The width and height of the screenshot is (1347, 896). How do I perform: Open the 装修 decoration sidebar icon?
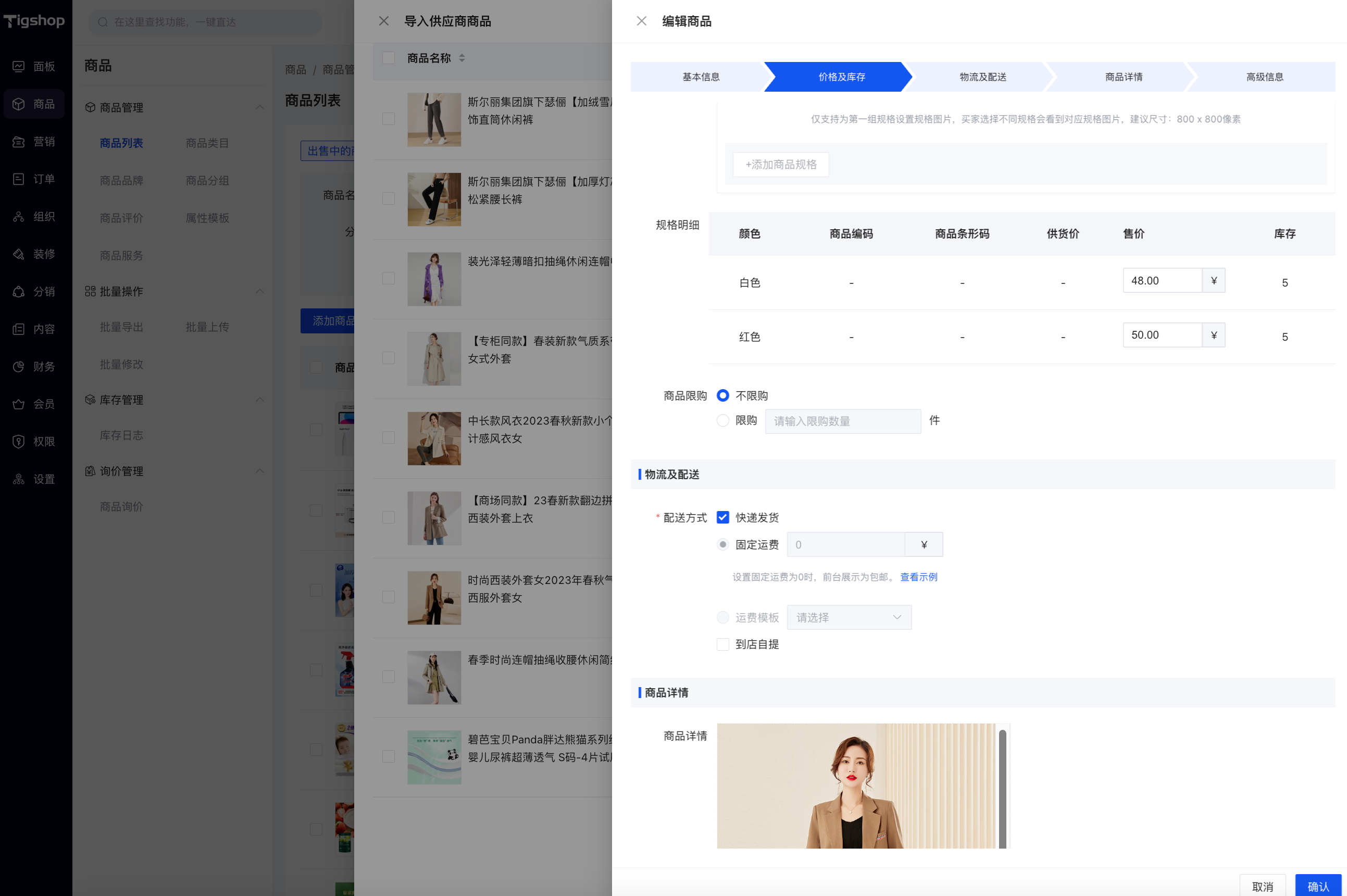pyautogui.click(x=18, y=254)
